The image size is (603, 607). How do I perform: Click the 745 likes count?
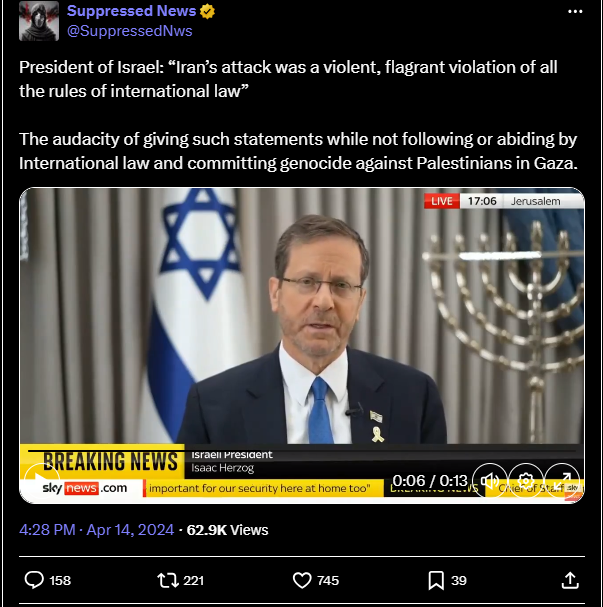328,580
